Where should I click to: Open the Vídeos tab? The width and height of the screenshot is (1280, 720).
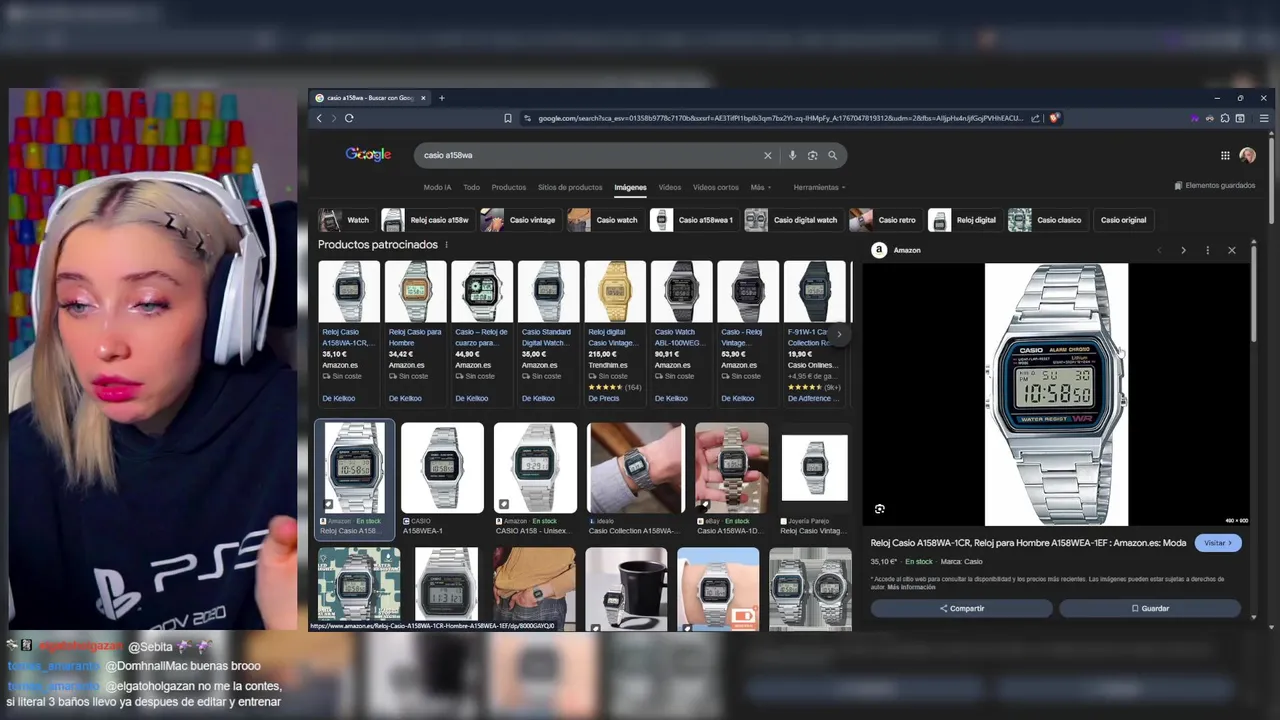point(670,187)
